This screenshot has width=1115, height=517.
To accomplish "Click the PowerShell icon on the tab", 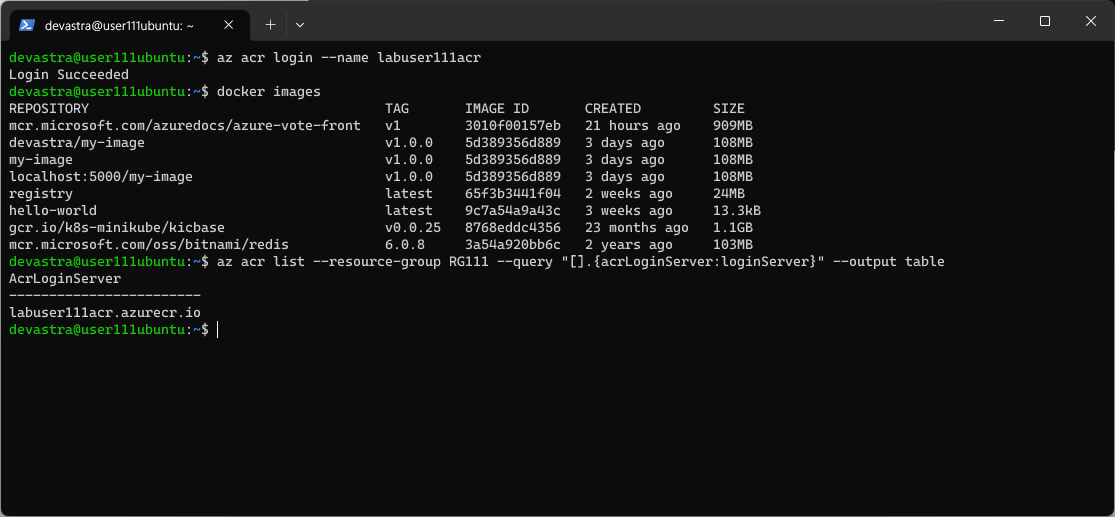I will [x=28, y=25].
